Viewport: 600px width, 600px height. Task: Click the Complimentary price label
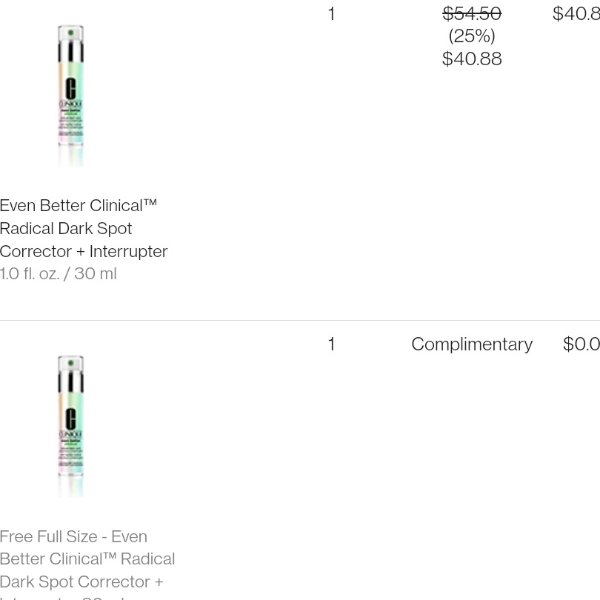[x=472, y=344]
